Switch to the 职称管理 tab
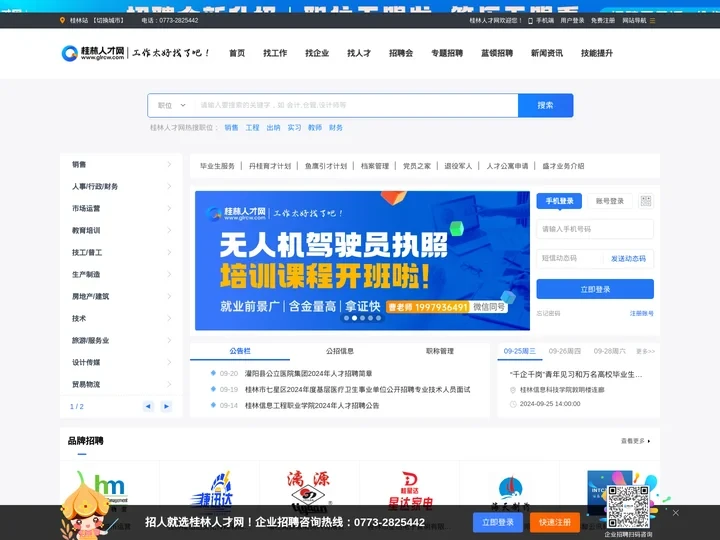 439,351
